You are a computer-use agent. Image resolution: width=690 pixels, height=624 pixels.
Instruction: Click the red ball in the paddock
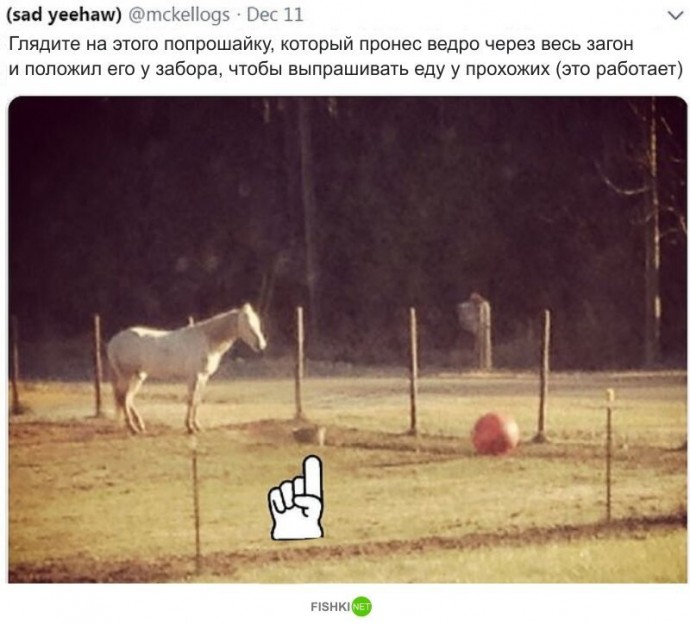(x=496, y=434)
